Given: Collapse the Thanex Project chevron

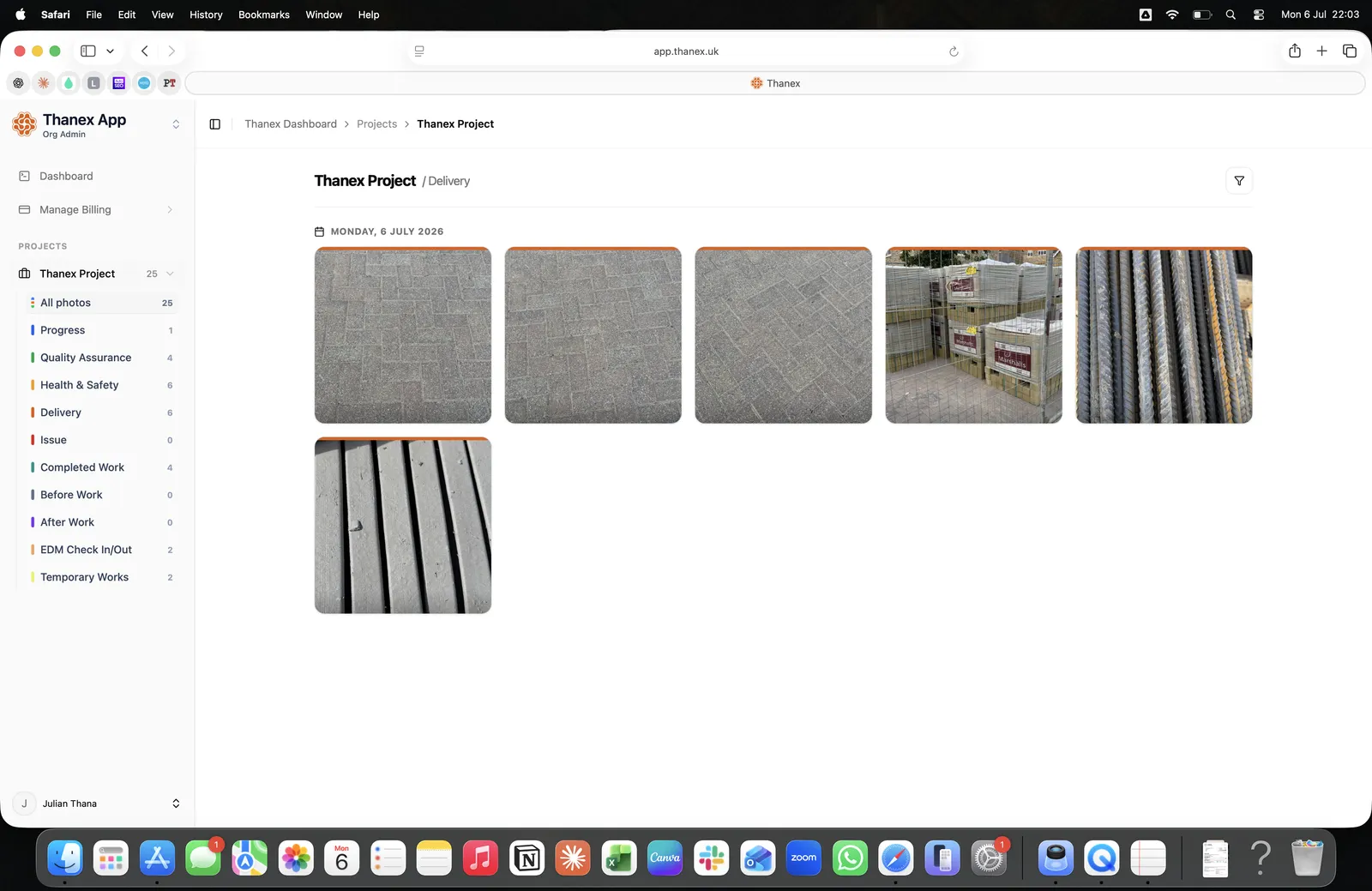Looking at the screenshot, I should pos(170,274).
